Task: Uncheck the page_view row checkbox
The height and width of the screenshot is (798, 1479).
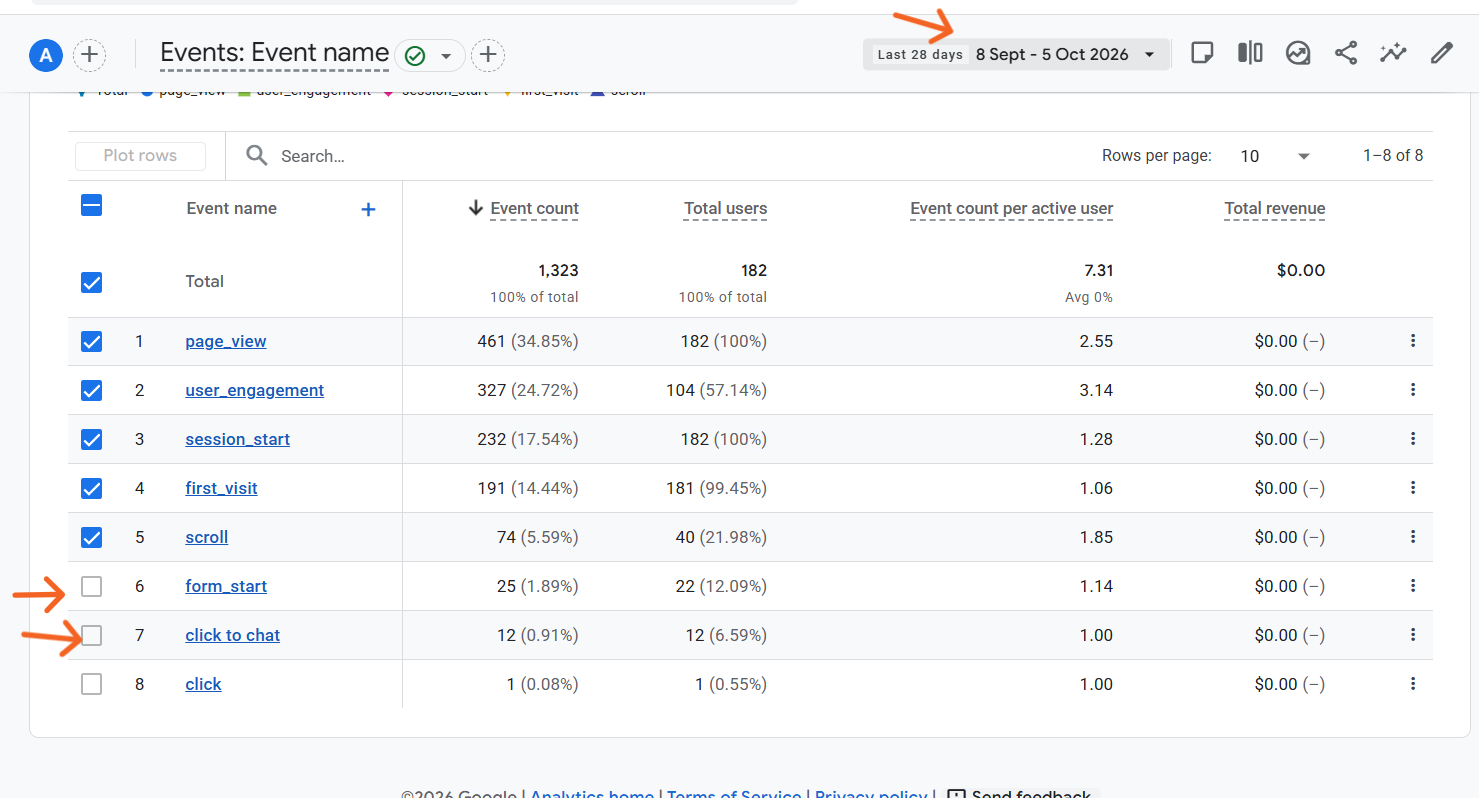Action: click(91, 342)
